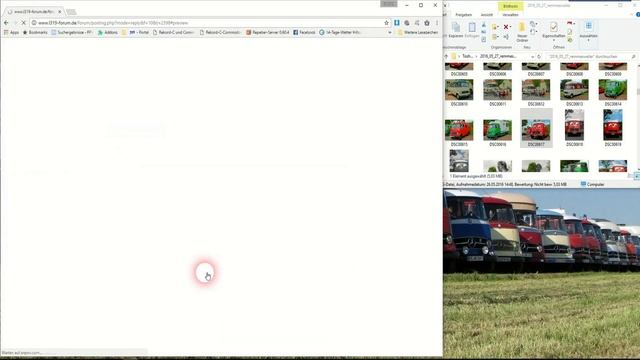Open the Repeater-Server bookmark
This screenshot has height=360, width=640.
[x=267, y=32]
